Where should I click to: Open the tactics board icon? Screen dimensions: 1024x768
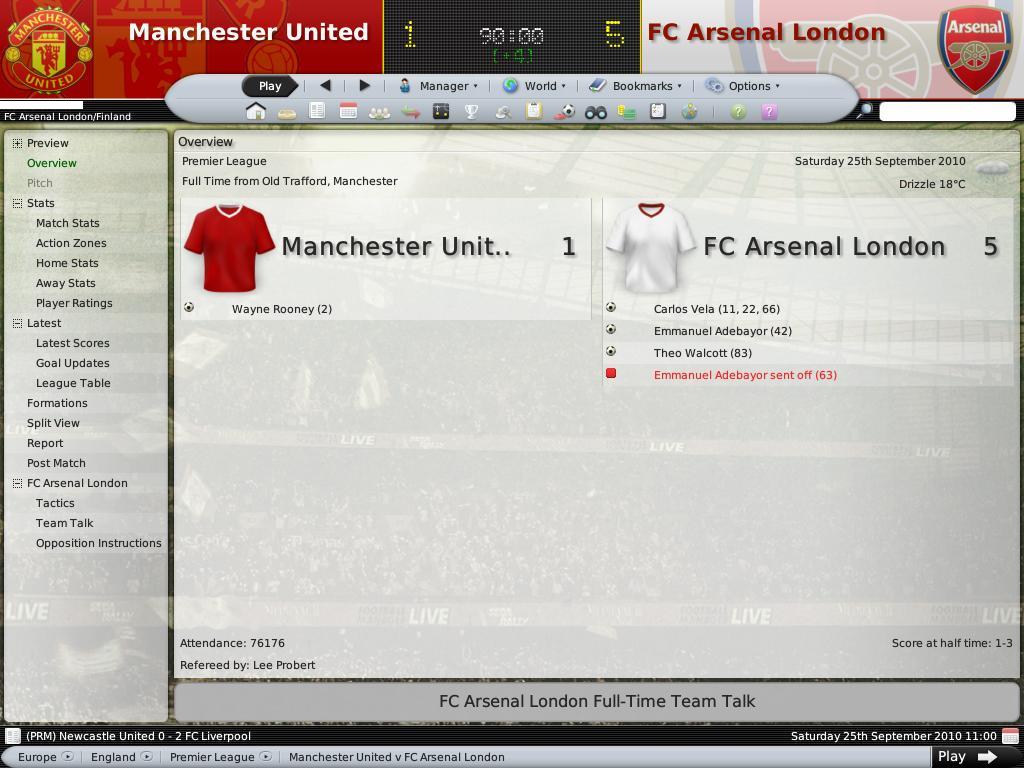441,112
